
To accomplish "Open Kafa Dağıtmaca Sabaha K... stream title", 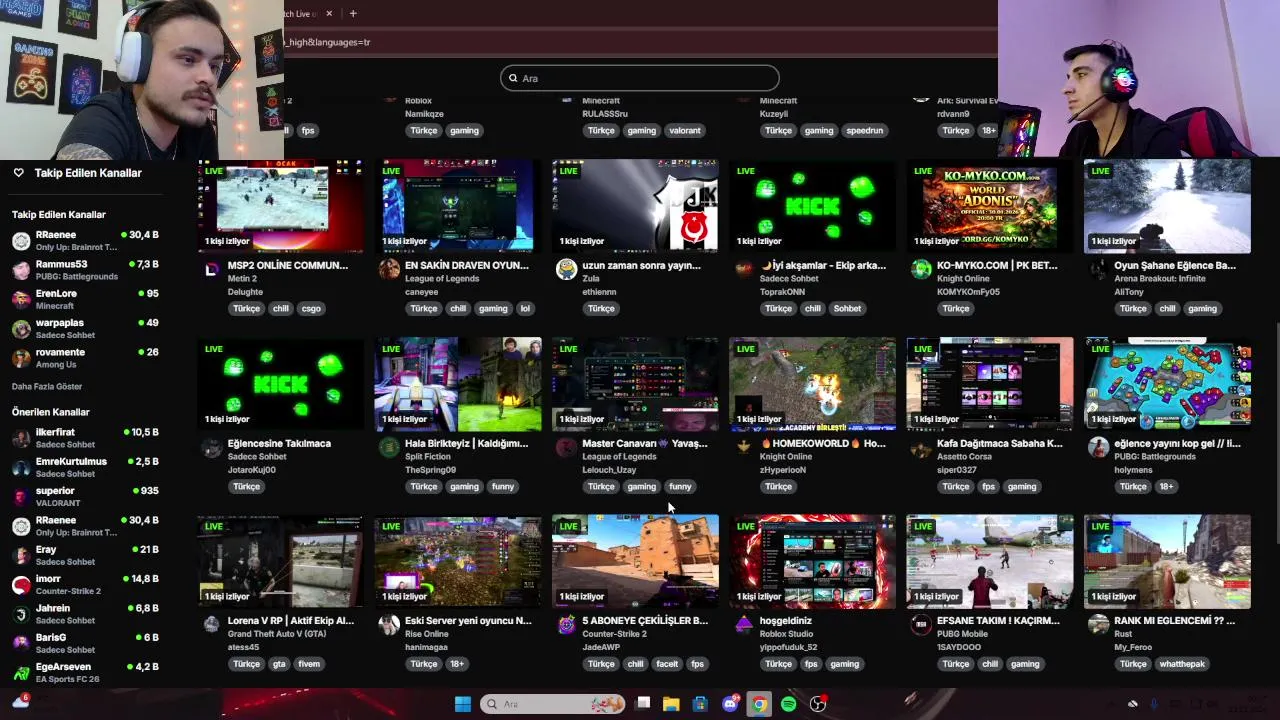I will [1000, 443].
